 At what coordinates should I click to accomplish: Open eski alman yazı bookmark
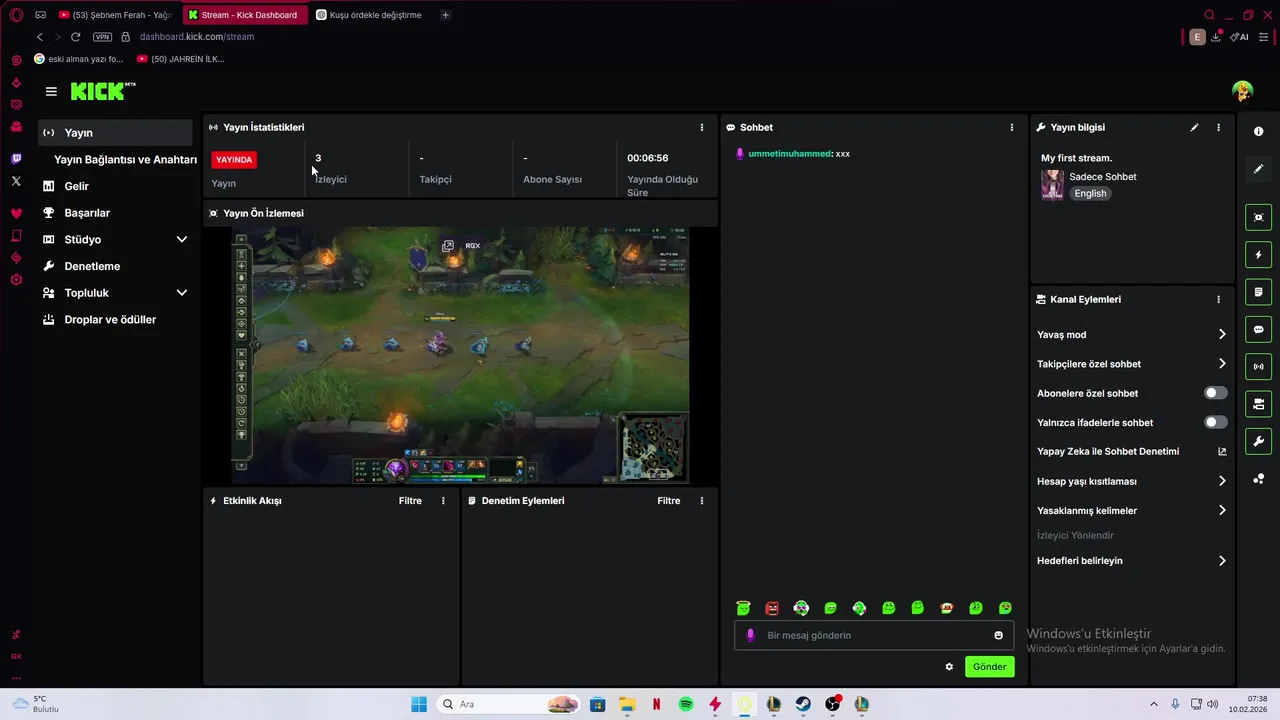[x=78, y=59]
